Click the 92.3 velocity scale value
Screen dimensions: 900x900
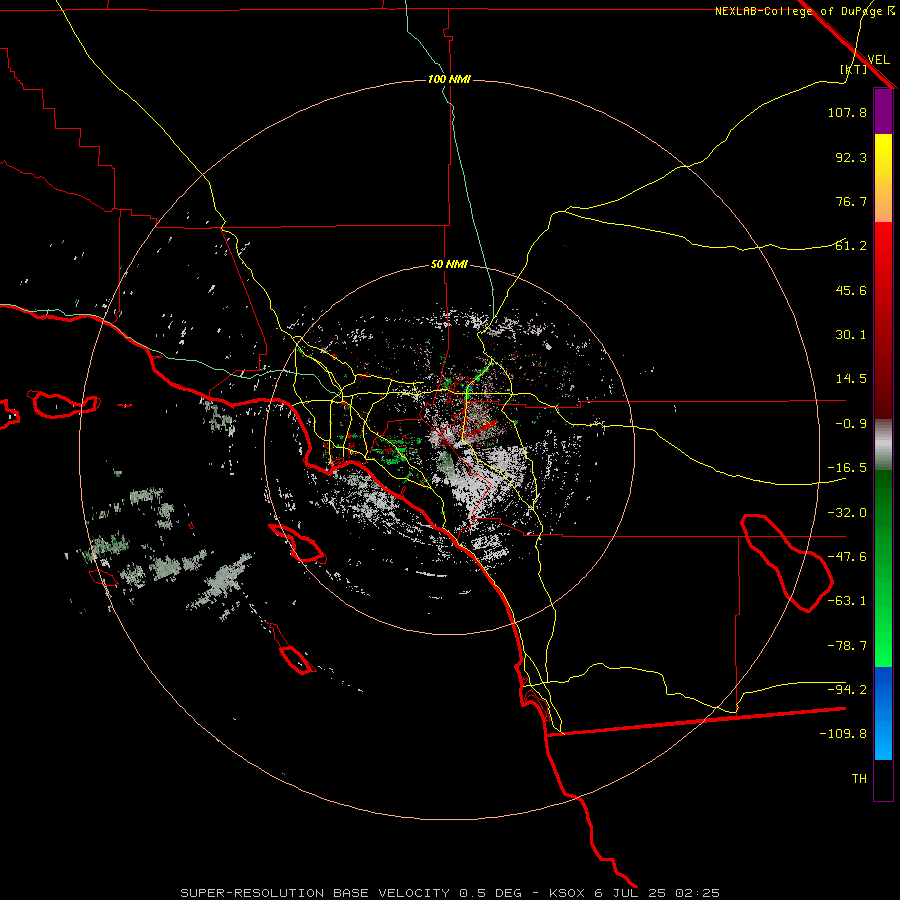[851, 157]
